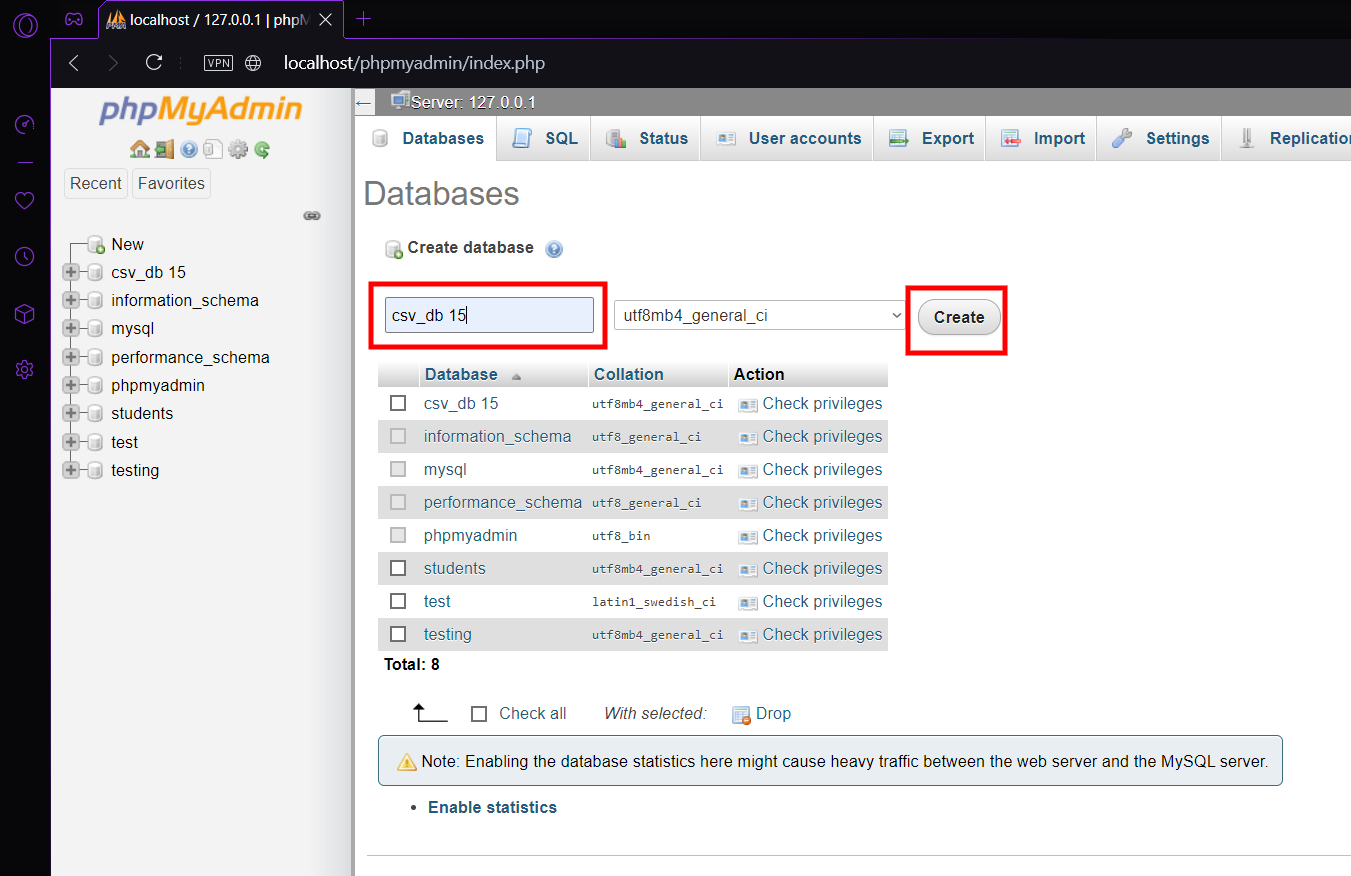Click privileges icon in csv_db 15 row
Viewport: 1351px width, 876px height.
click(x=748, y=405)
